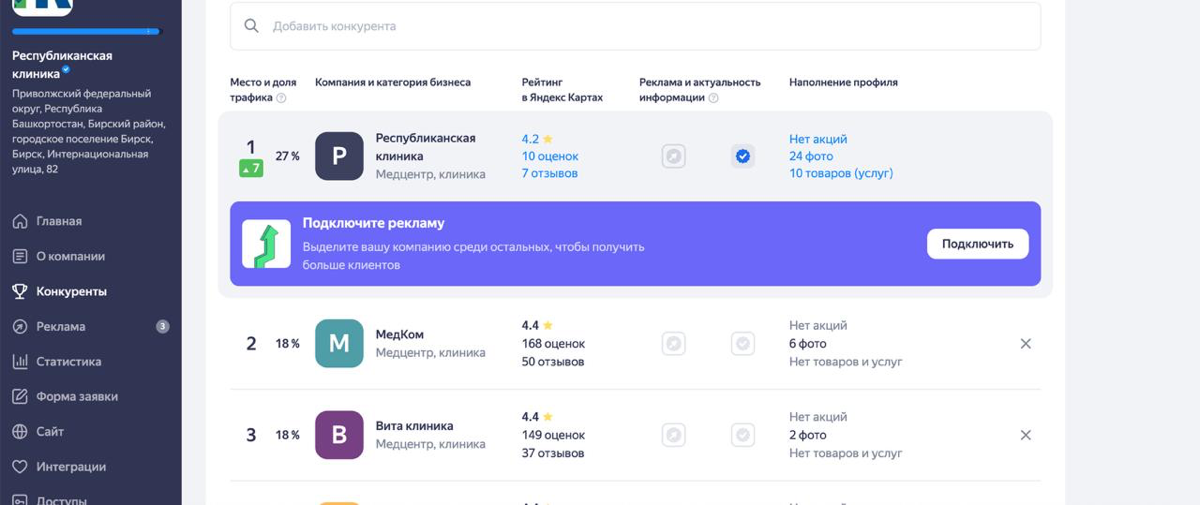Click 168 оценок text for МедКом
The image size is (1200, 505).
pyautogui.click(x=553, y=343)
